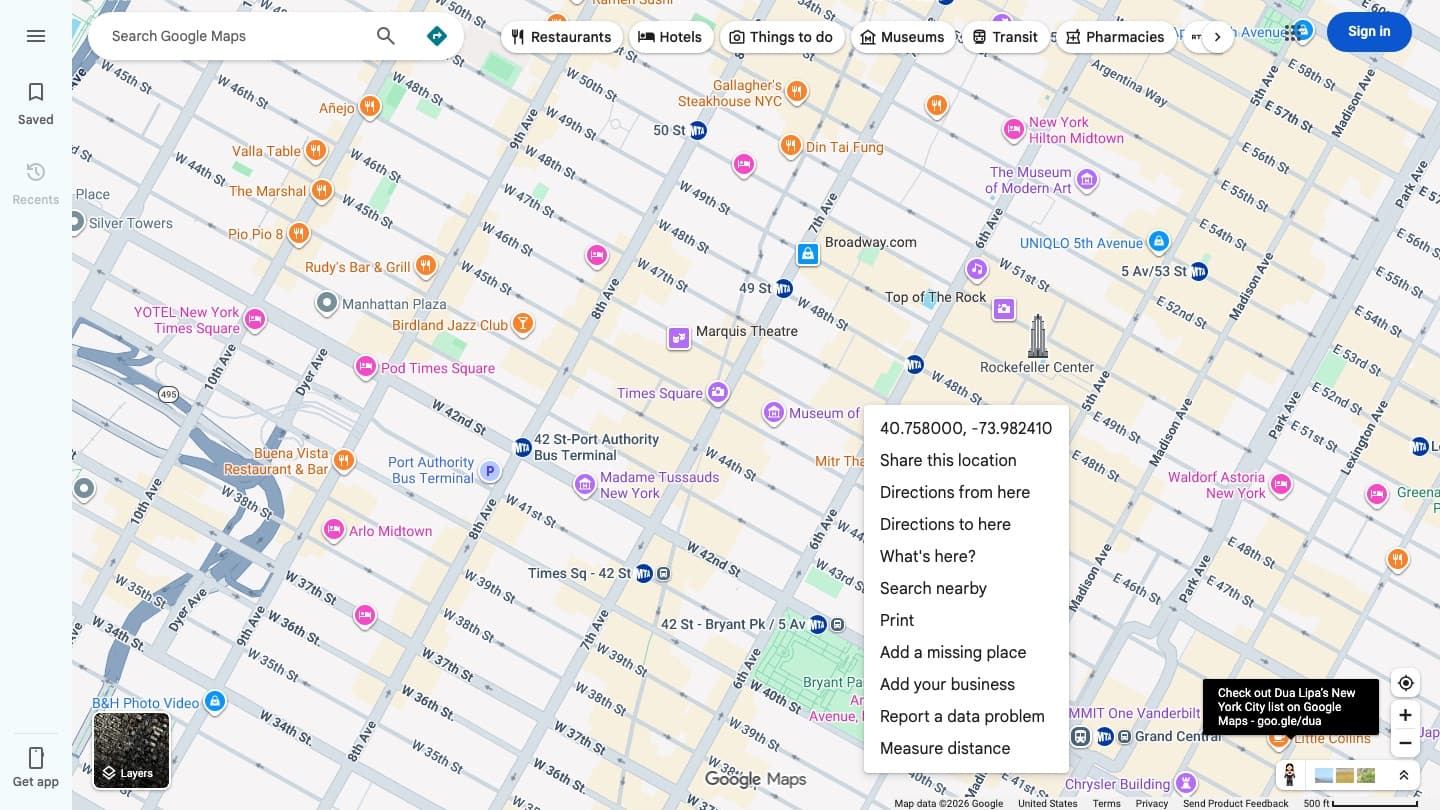Open Street View imagery thumbnails strip
This screenshot has height=810, width=1440.
pos(1344,775)
